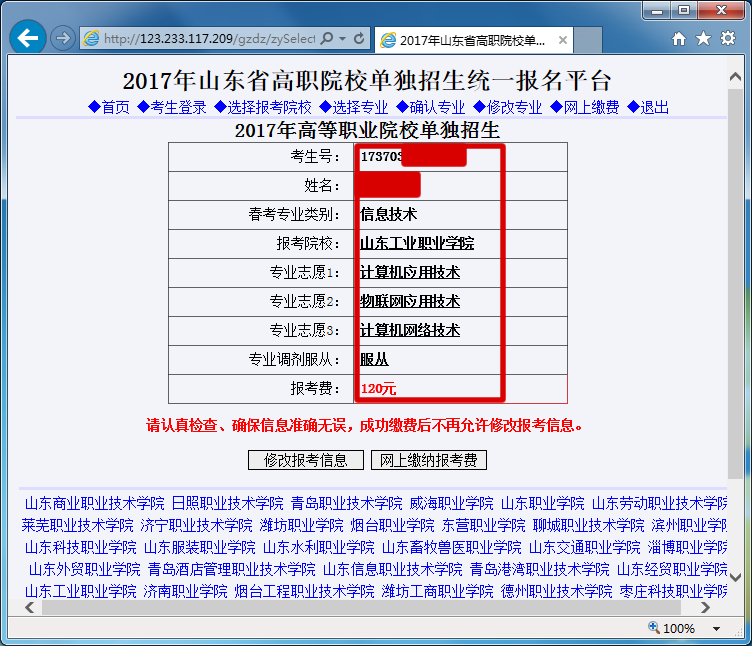The image size is (752, 646).
Task: Click the 修改报考信息 button
Action: click(306, 460)
